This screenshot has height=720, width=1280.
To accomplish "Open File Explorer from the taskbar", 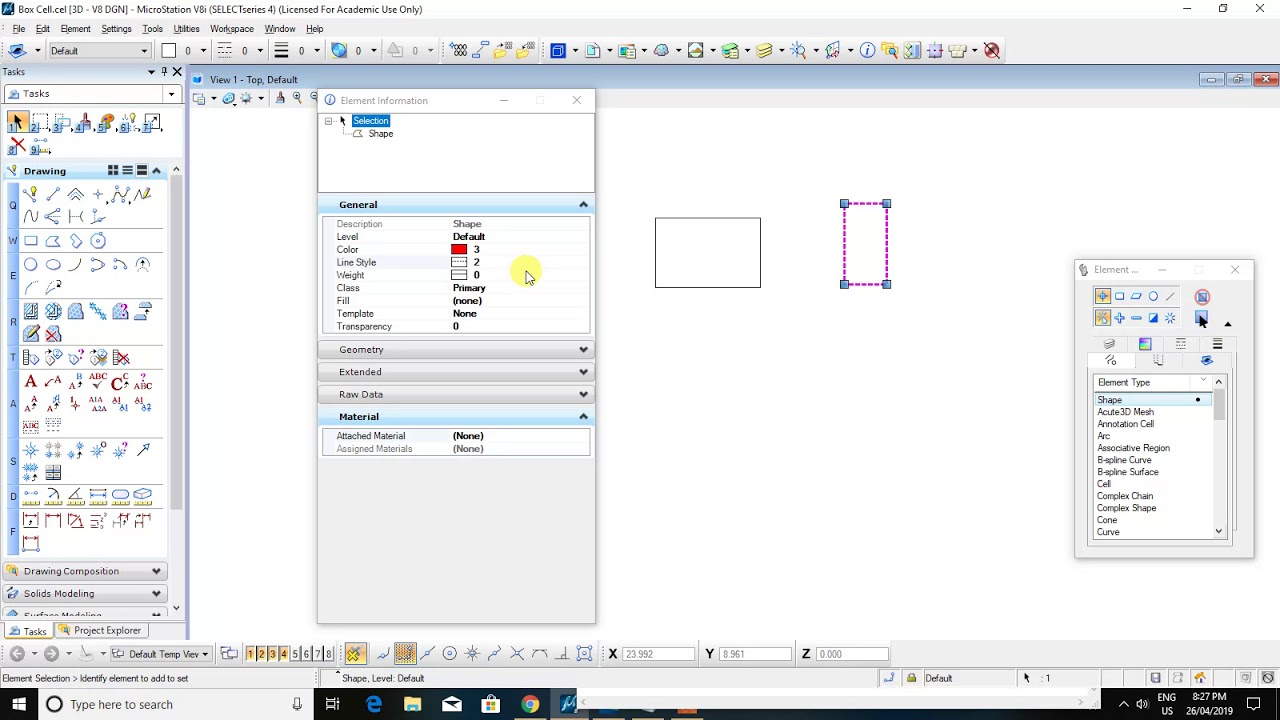I will click(x=412, y=704).
